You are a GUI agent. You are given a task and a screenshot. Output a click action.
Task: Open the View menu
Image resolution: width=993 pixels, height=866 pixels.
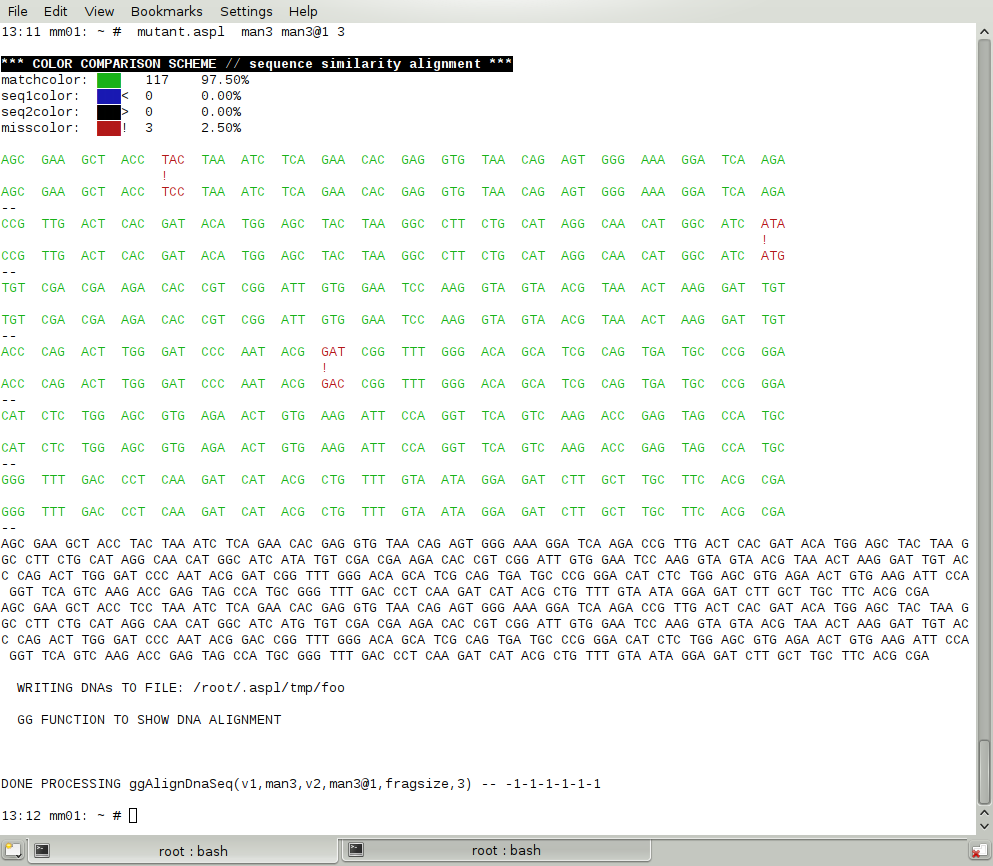tap(99, 11)
